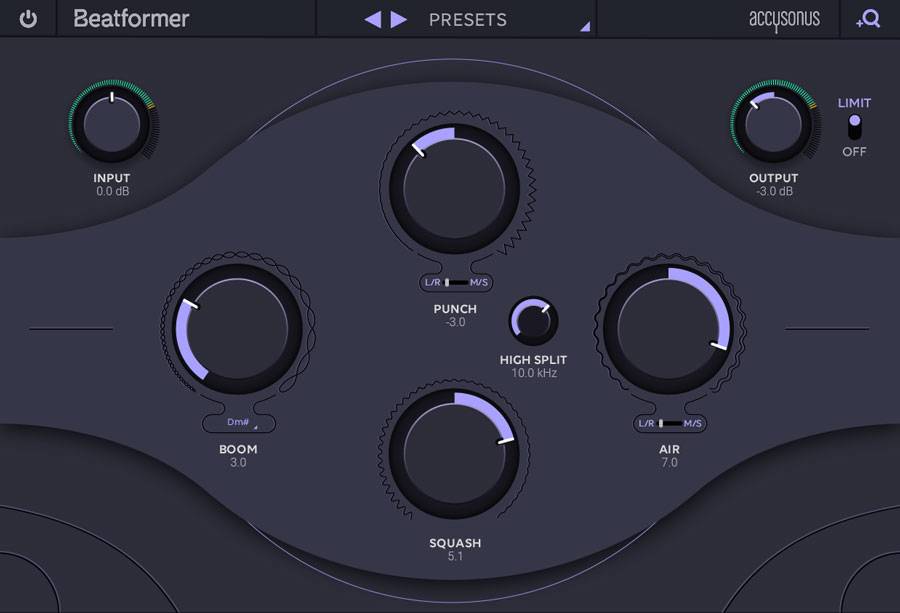The width and height of the screenshot is (900, 613).
Task: Click the power bypass icon
Action: [x=28, y=19]
